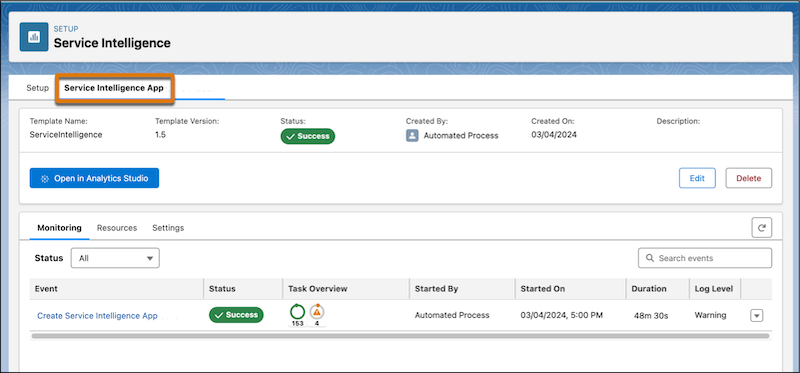Click Open in Analytics Studio button
Viewport: 800px width, 373px height.
94,178
